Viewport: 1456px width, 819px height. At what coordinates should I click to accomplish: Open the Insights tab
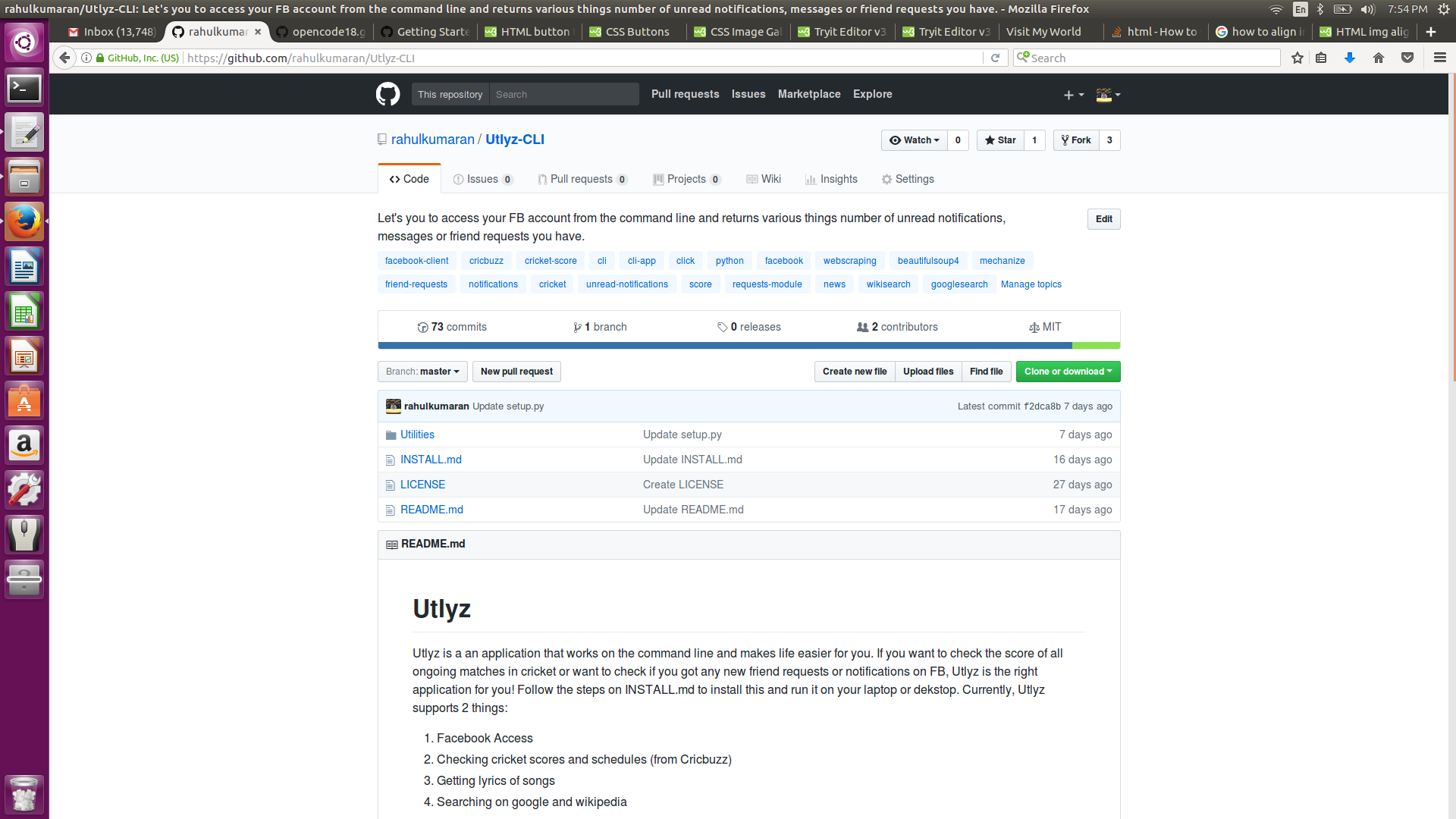[x=831, y=179]
